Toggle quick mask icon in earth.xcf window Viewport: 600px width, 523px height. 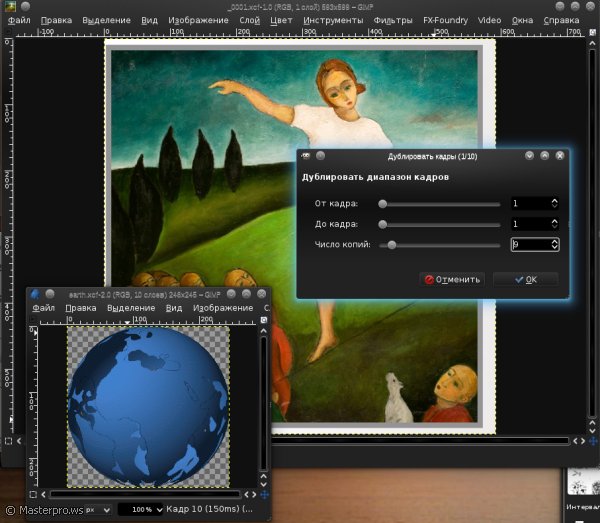[33, 495]
